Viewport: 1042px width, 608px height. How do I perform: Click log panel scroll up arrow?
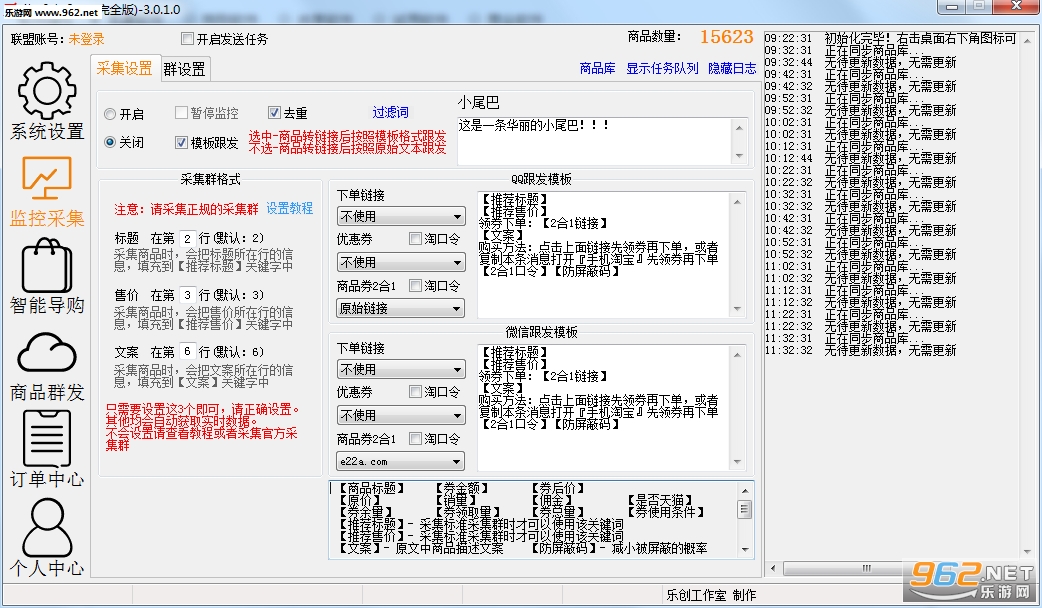1028,41
